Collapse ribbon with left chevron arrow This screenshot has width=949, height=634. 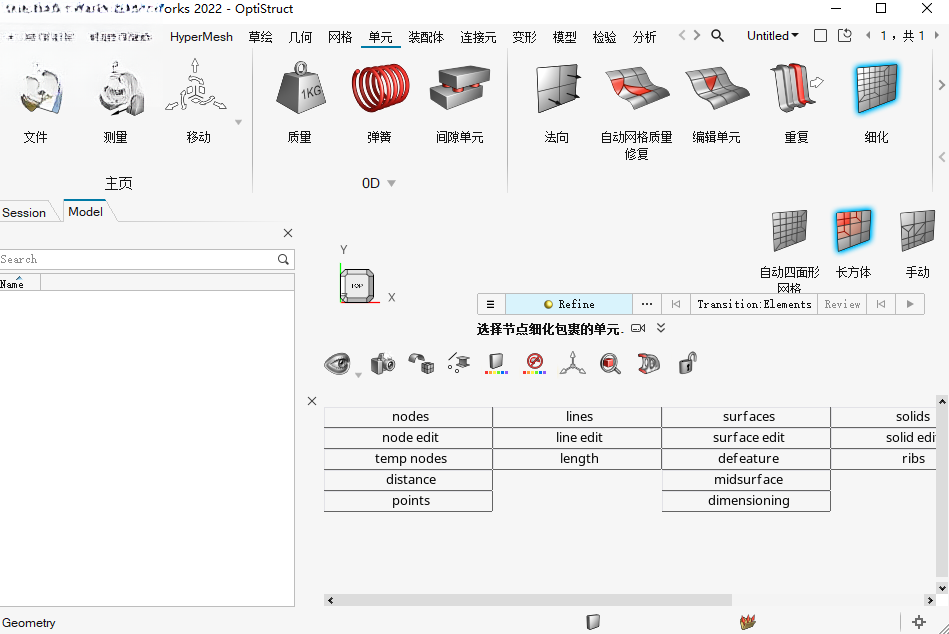click(x=941, y=157)
